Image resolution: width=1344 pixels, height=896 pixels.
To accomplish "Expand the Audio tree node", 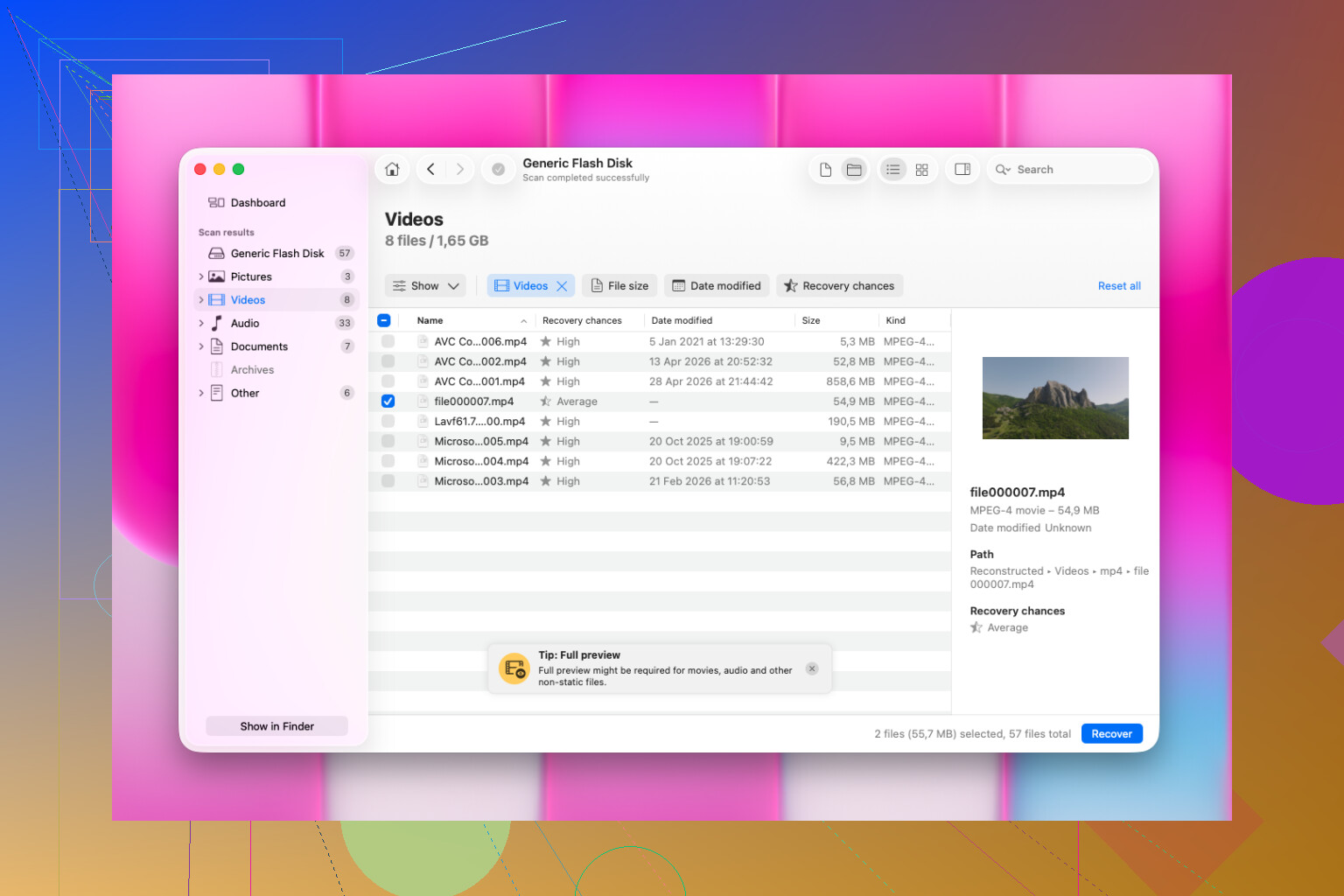I will (x=201, y=323).
